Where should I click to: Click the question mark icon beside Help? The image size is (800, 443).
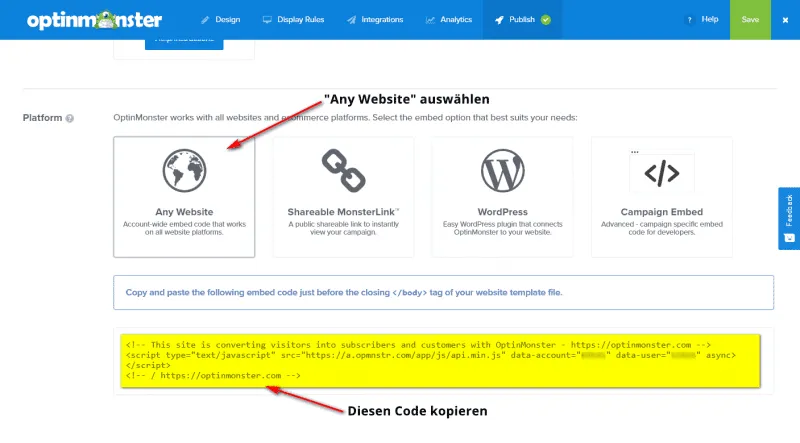click(689, 20)
